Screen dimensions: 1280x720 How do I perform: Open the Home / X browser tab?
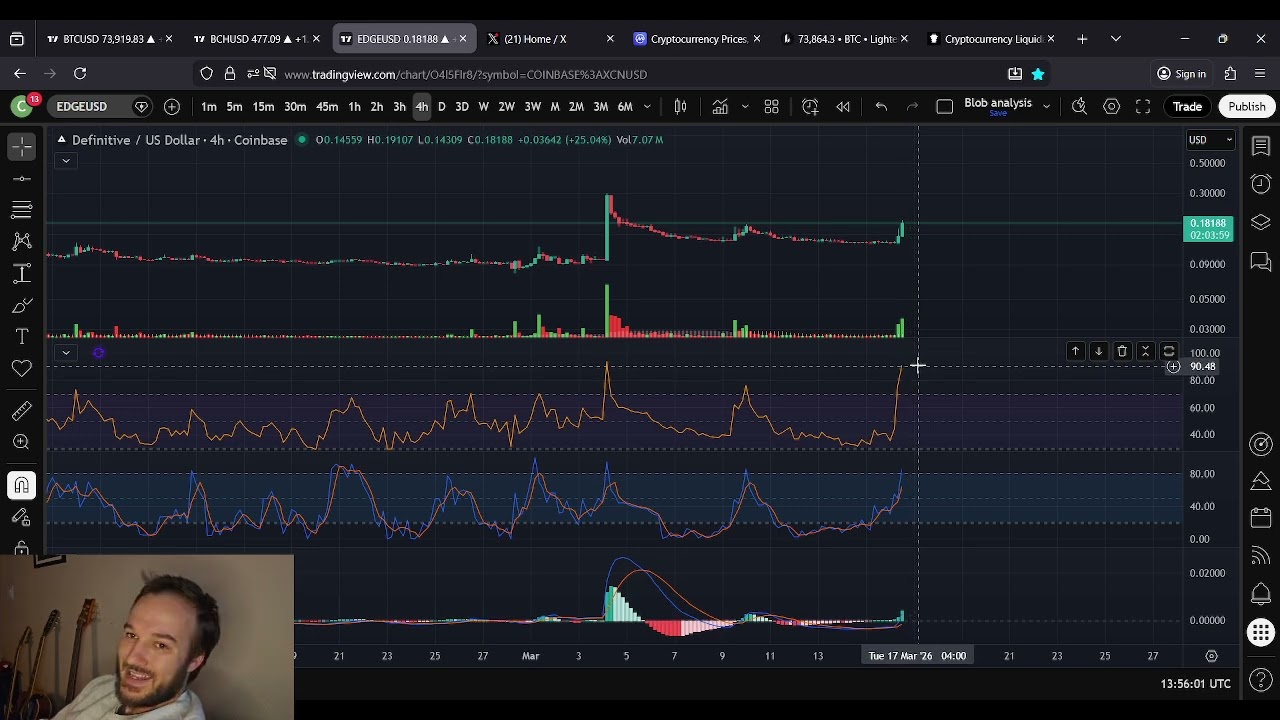(550, 39)
